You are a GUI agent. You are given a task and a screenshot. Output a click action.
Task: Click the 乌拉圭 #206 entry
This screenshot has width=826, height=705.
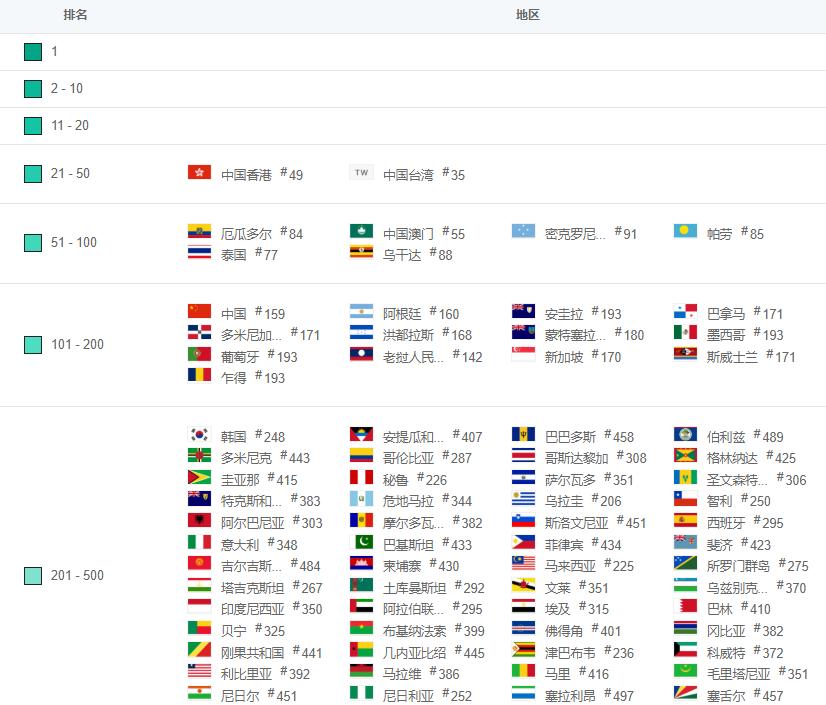click(x=567, y=500)
